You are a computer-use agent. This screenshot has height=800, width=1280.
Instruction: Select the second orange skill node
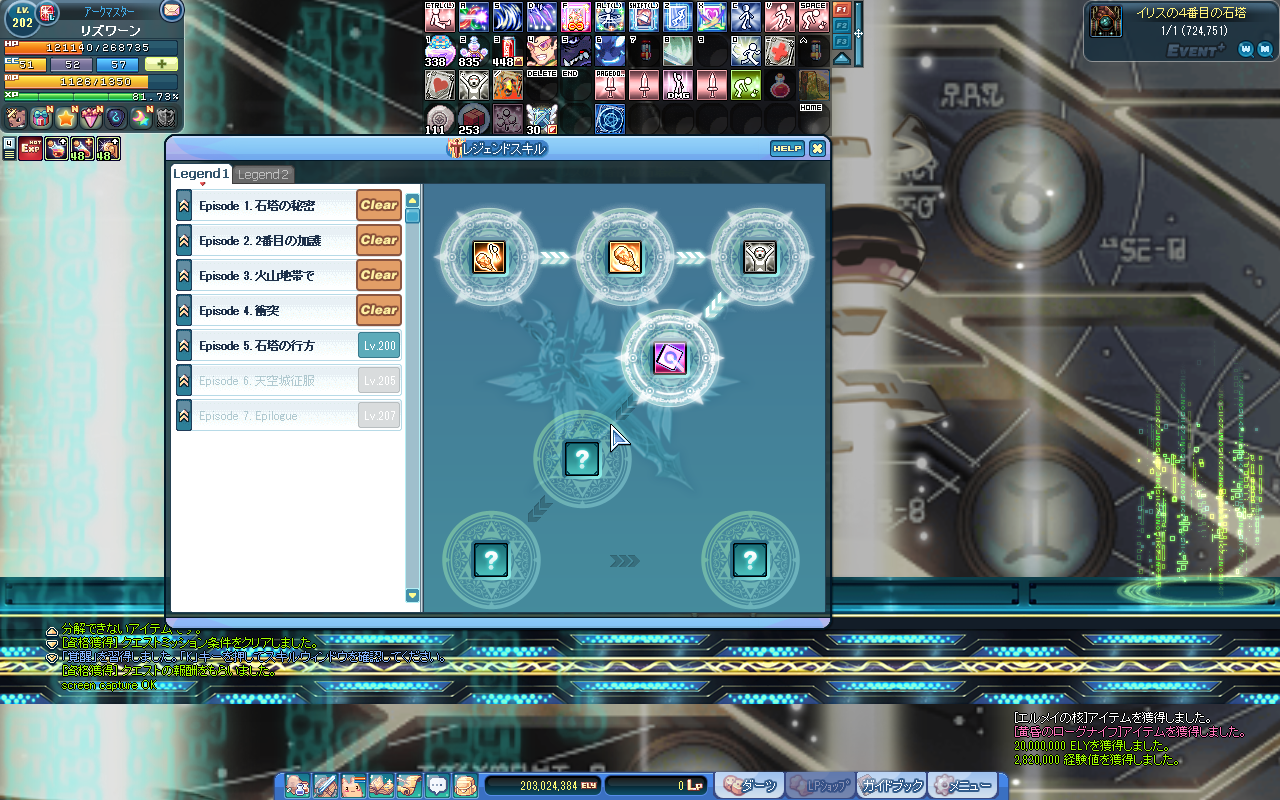[625, 257]
